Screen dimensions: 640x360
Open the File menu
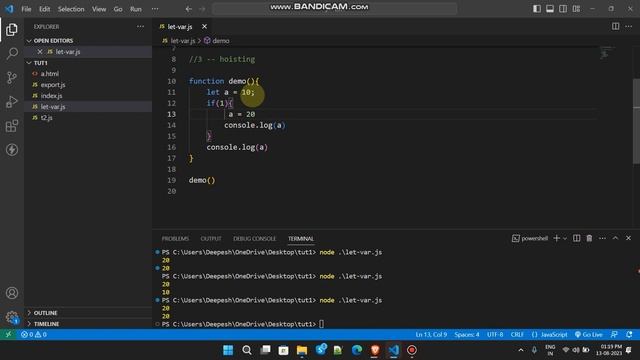(26, 9)
